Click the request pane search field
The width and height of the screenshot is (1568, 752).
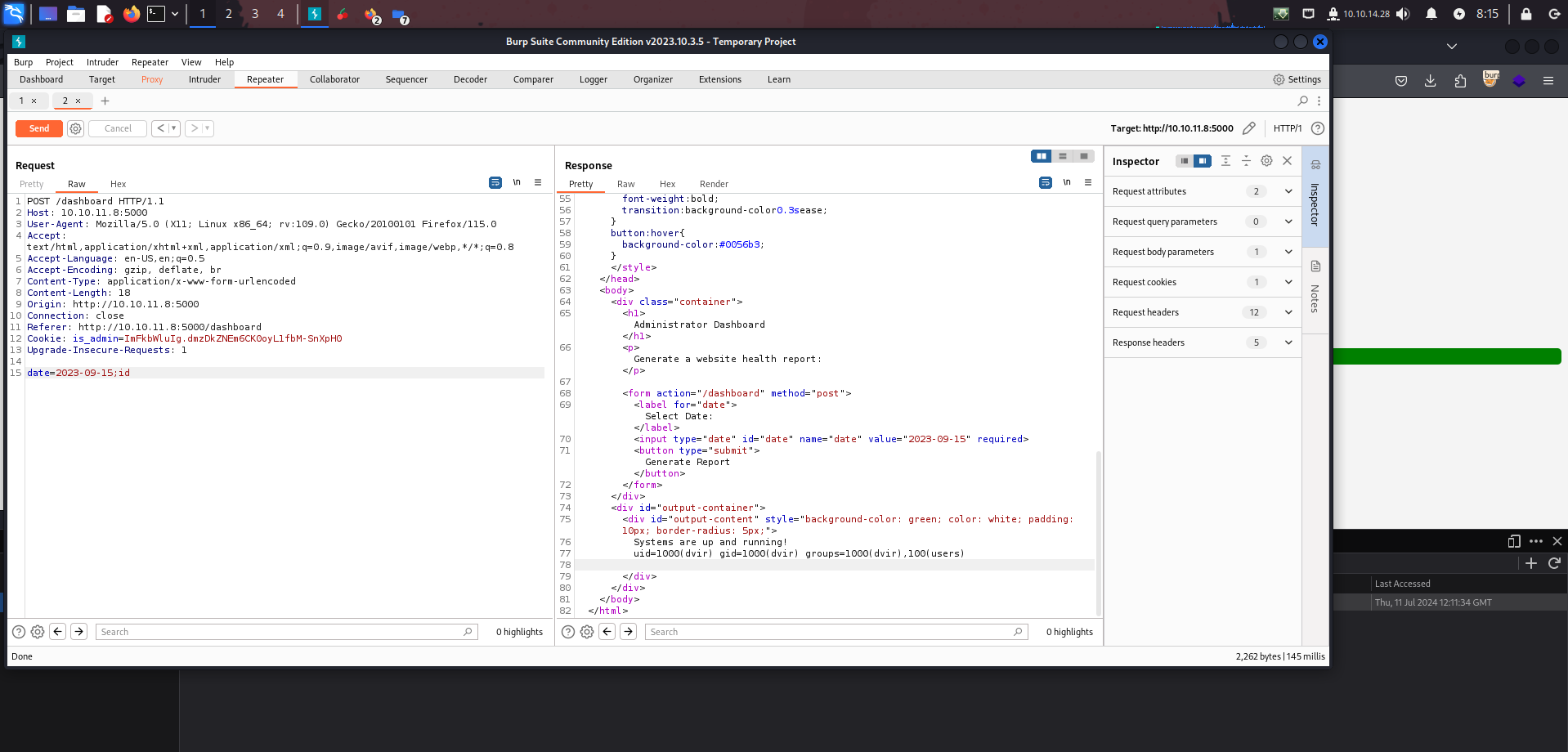coord(286,632)
